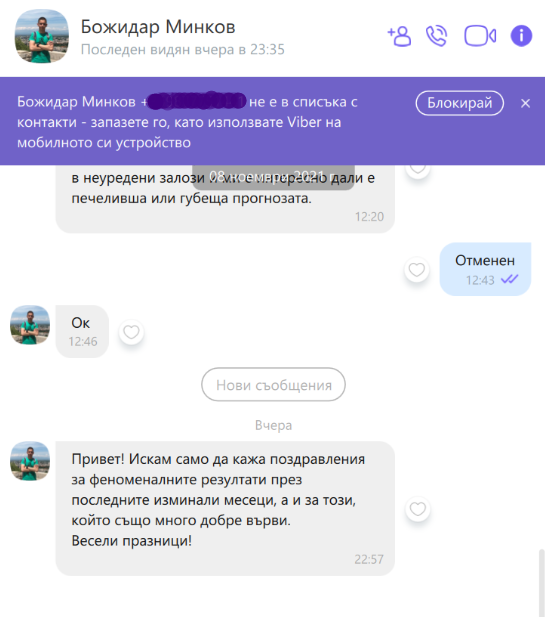
Task: Like the 'Привет!' greeting message
Action: click(418, 509)
